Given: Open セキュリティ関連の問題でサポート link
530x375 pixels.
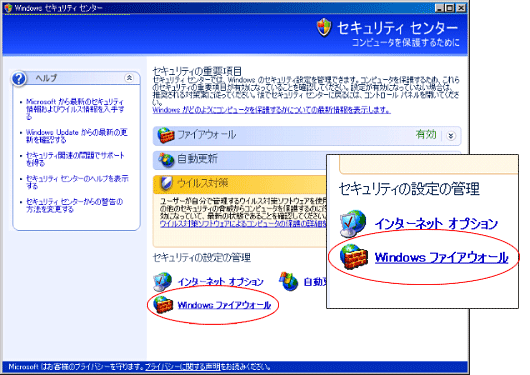Looking at the screenshot, I should tap(75, 159).
